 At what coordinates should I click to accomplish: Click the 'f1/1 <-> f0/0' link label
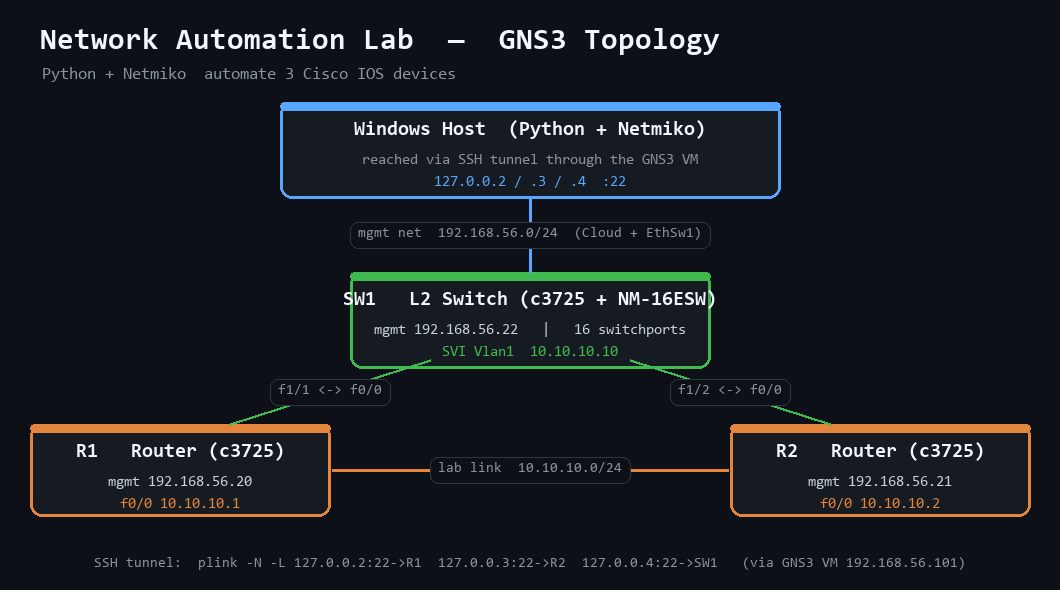[x=330, y=392]
